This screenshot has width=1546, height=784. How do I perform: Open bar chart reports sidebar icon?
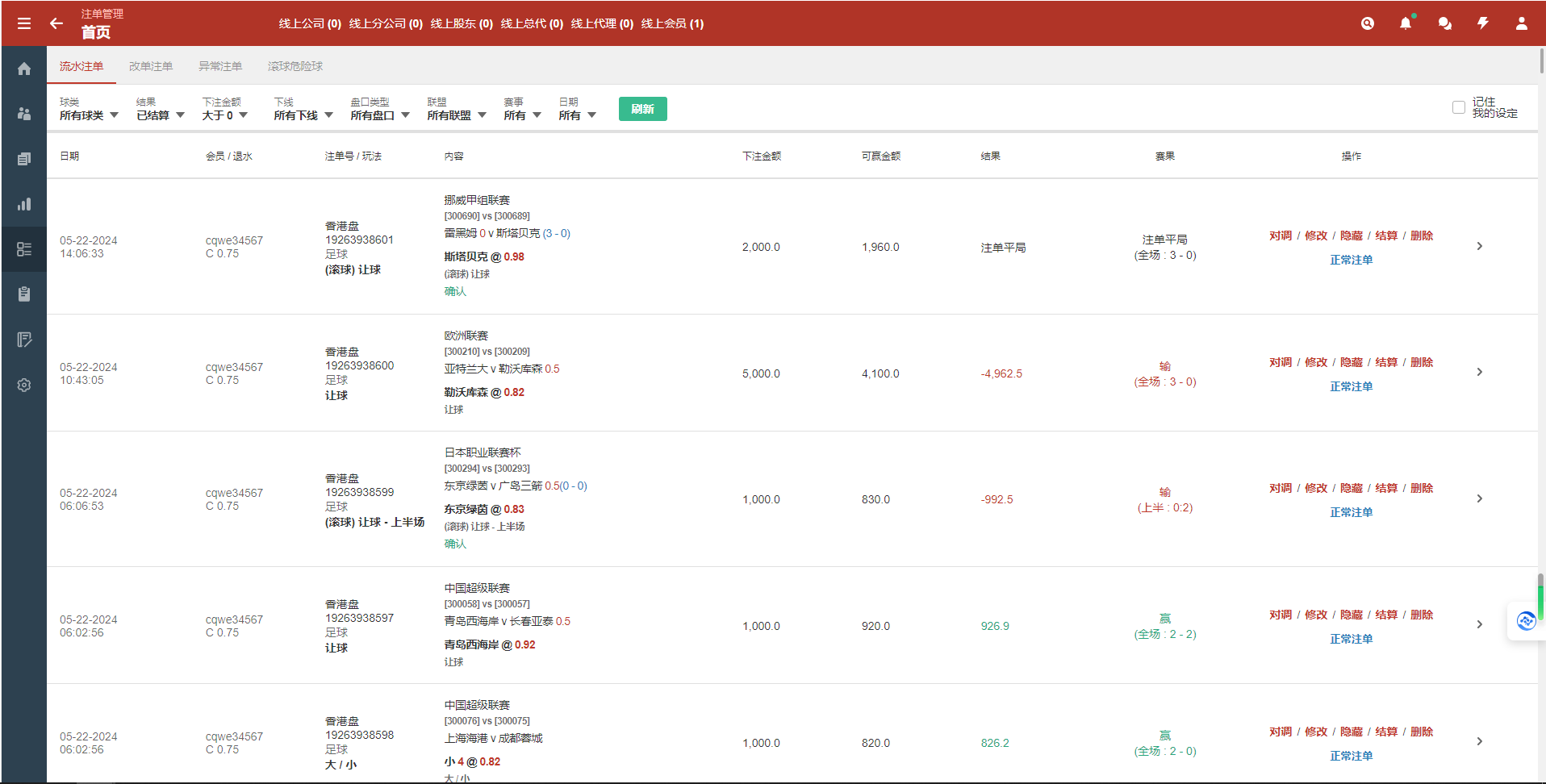[x=24, y=204]
